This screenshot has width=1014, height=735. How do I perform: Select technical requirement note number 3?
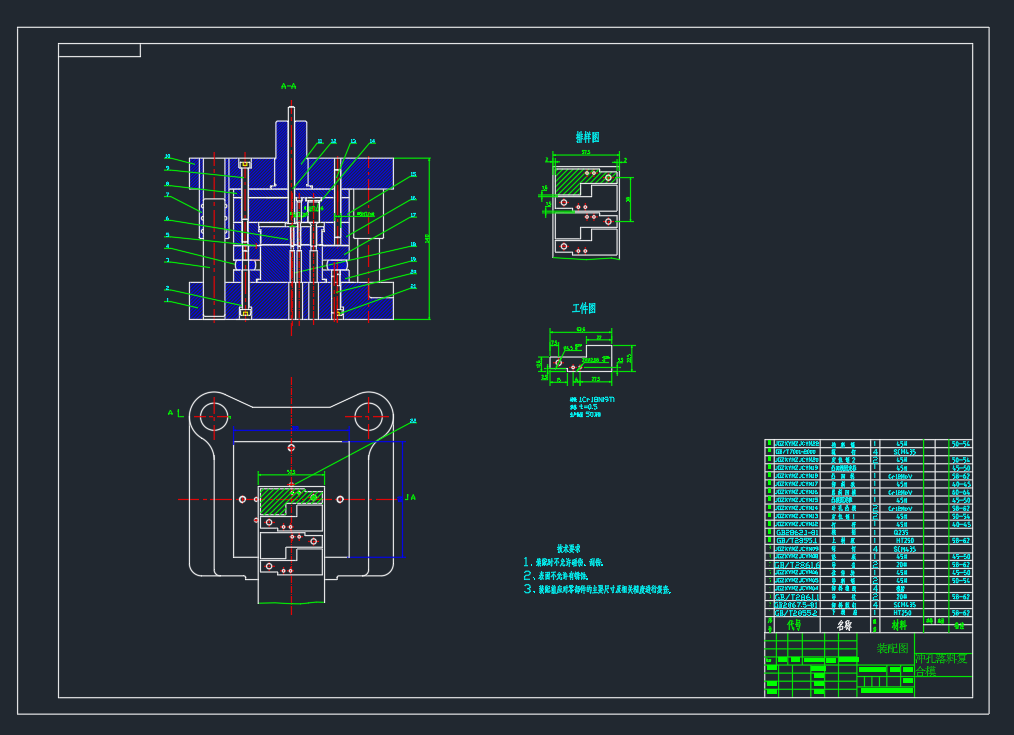pos(597,589)
